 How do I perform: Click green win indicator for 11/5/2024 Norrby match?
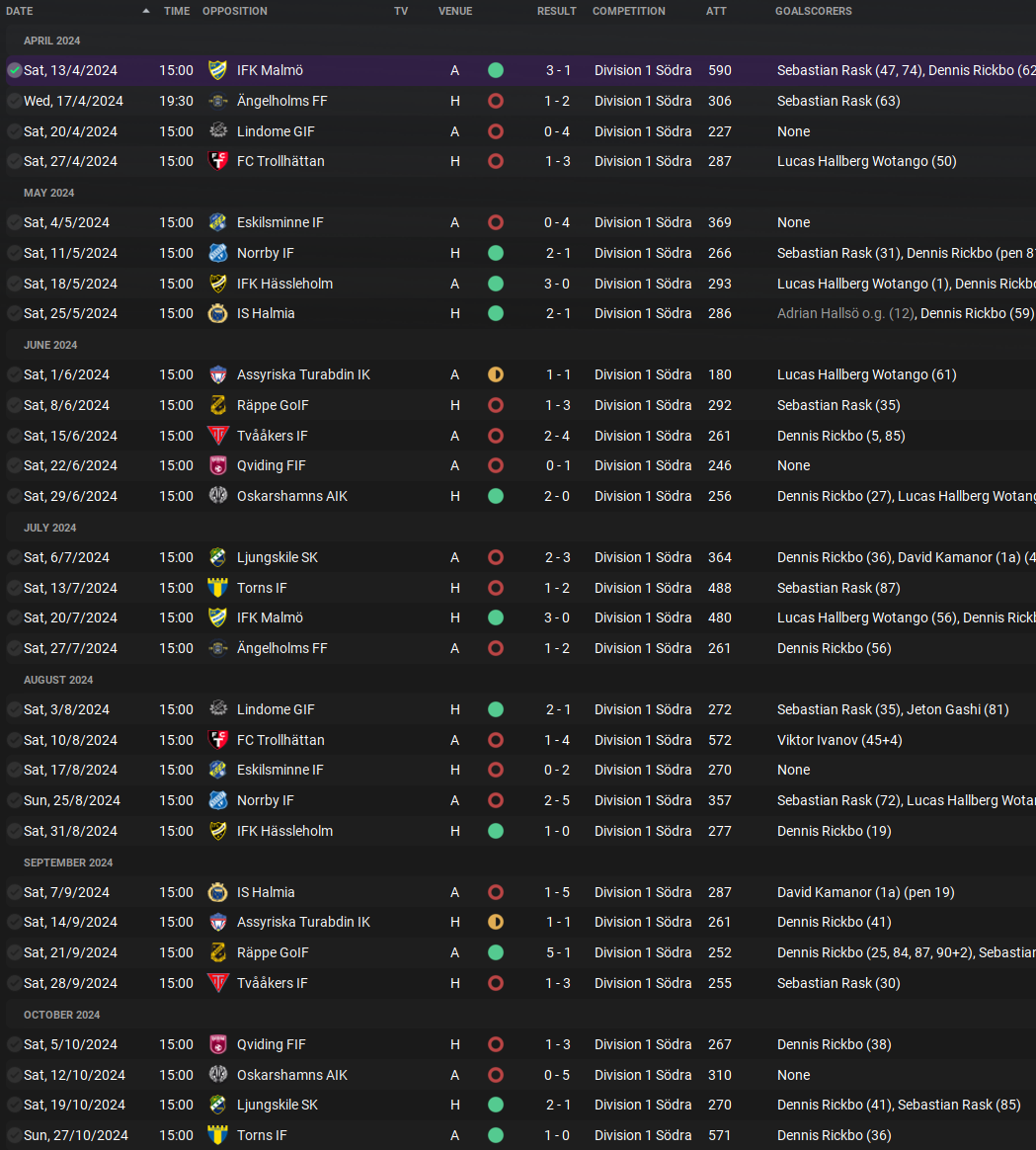[x=496, y=253]
